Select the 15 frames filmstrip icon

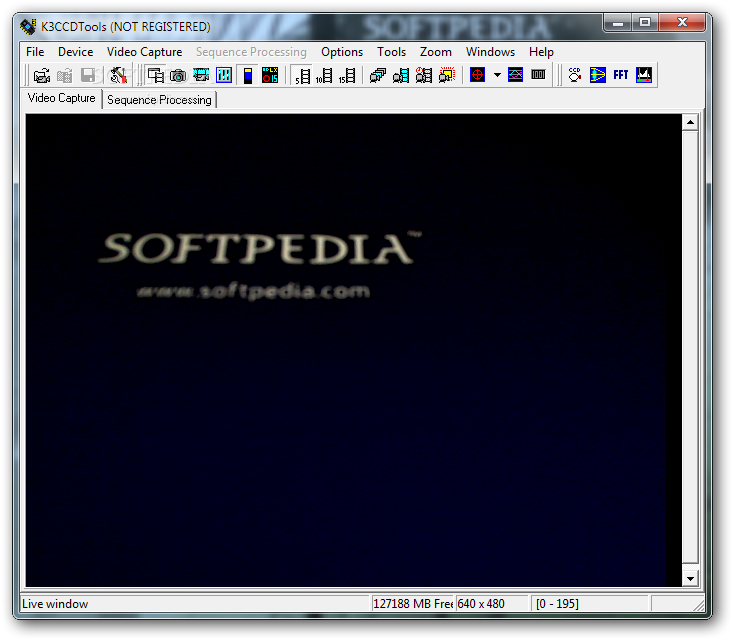[x=347, y=75]
